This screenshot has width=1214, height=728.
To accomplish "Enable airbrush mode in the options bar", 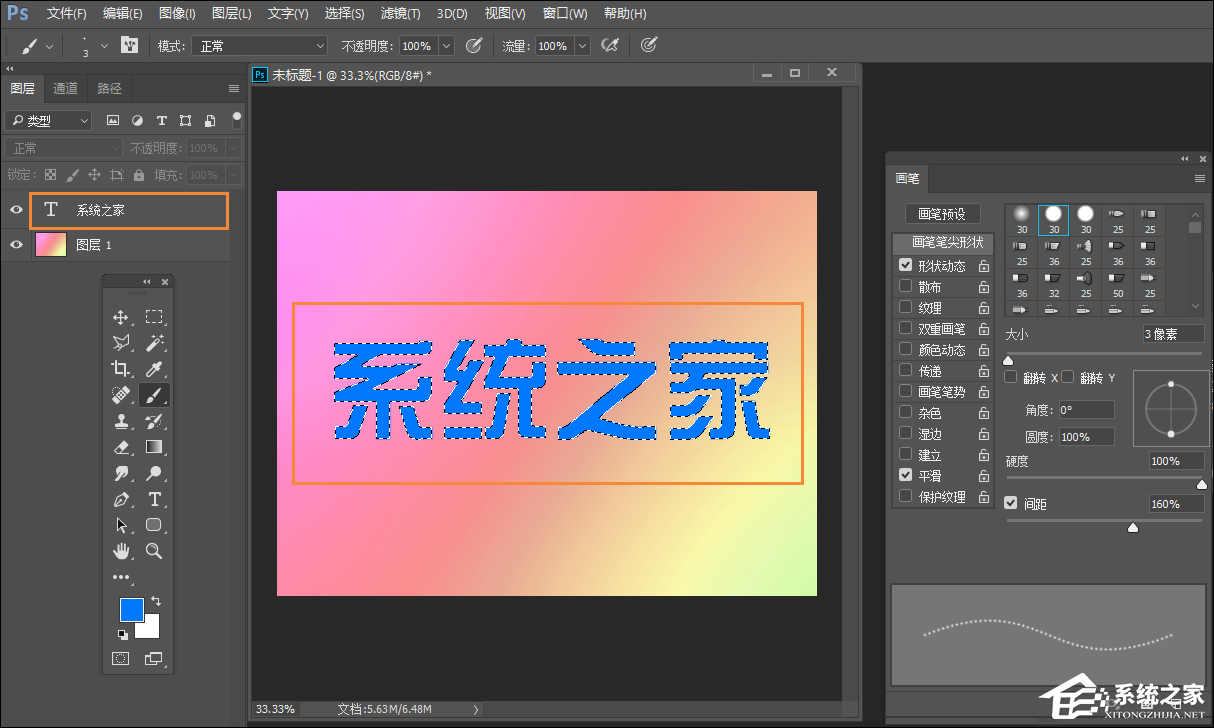I will [611, 45].
